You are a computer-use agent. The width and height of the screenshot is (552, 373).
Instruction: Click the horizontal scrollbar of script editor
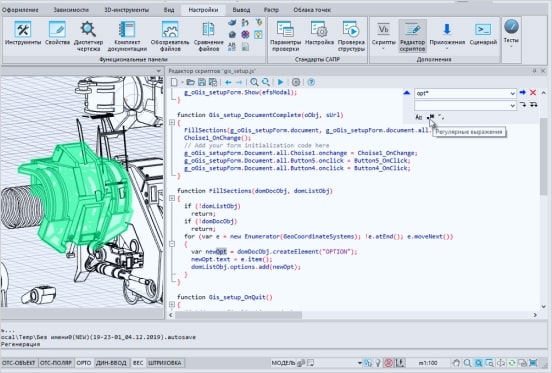(239, 315)
